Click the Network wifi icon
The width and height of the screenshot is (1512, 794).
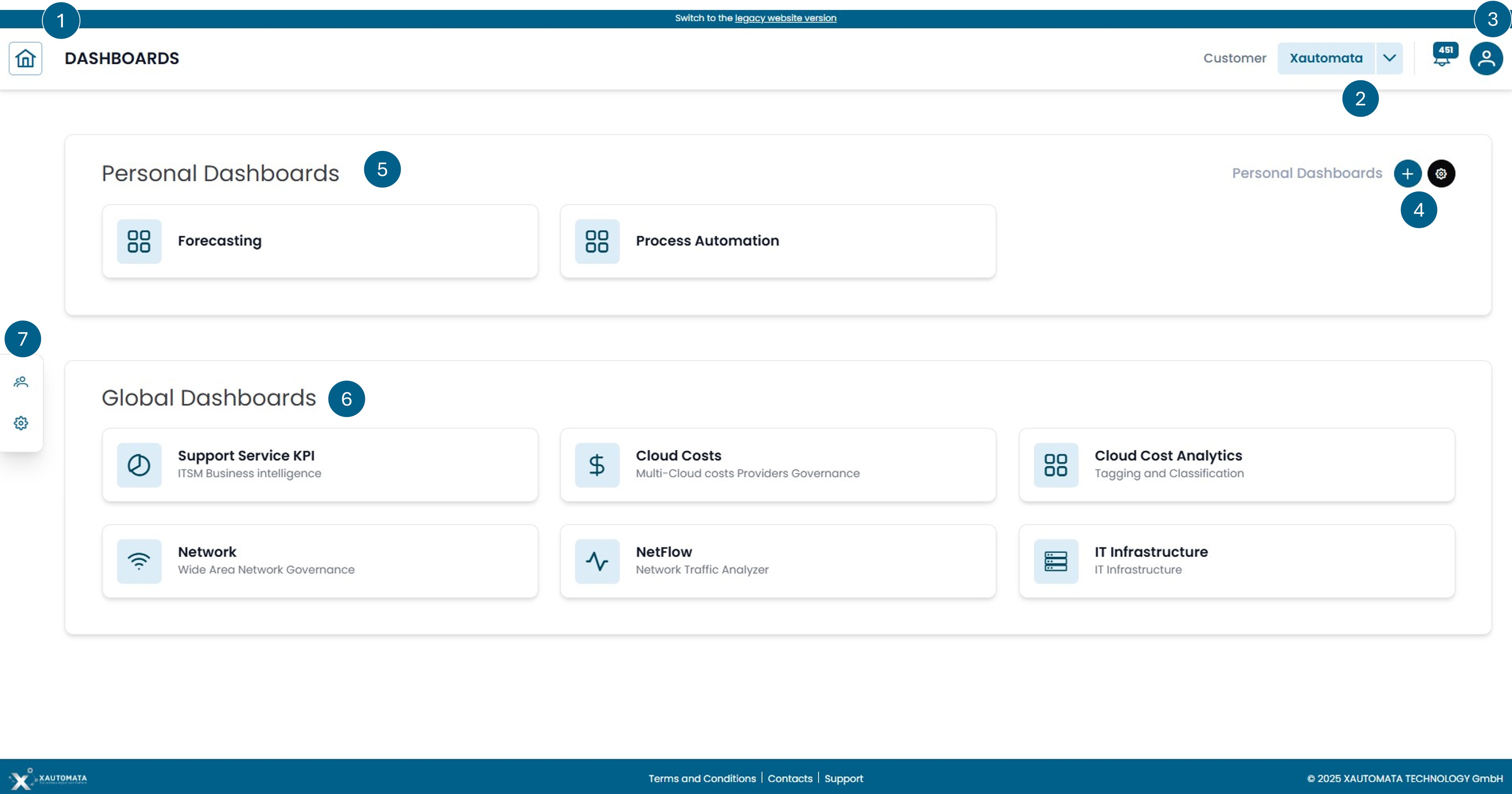139,561
